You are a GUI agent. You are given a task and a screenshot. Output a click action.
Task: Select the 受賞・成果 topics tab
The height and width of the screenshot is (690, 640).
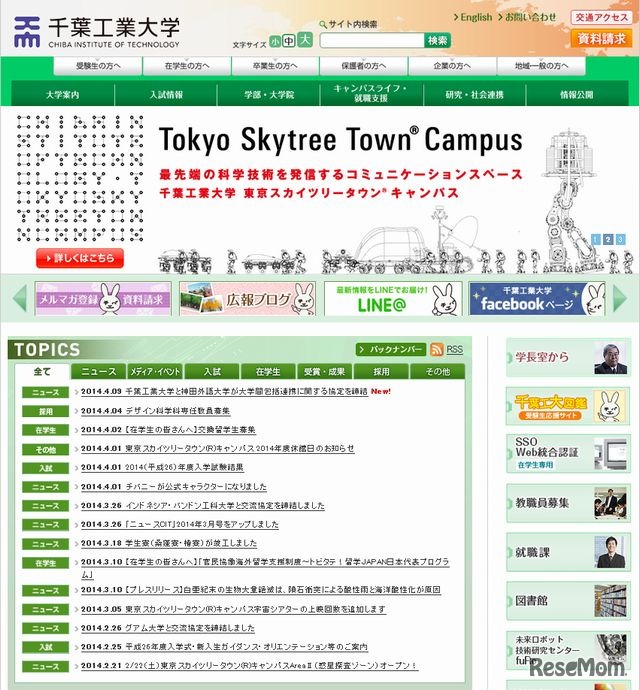tap(324, 371)
